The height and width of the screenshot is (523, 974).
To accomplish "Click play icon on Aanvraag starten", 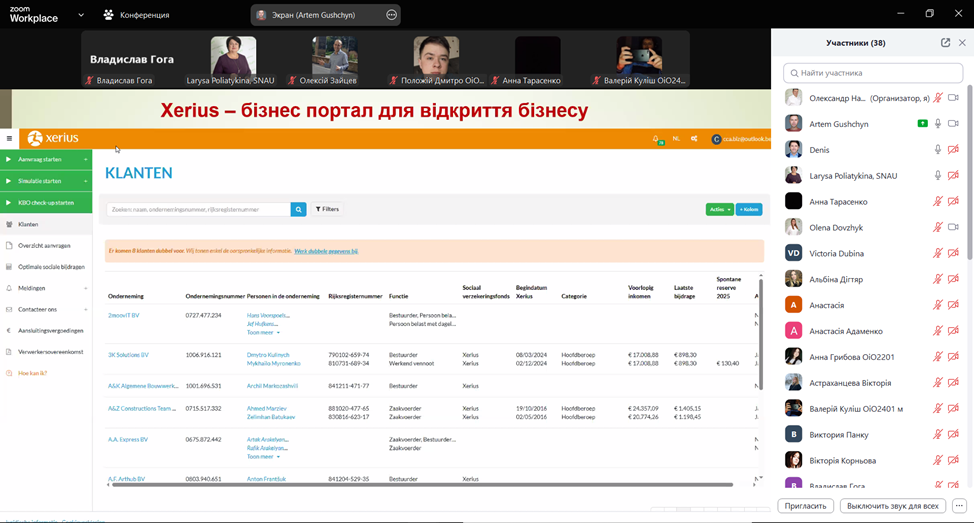I will [x=8, y=160].
